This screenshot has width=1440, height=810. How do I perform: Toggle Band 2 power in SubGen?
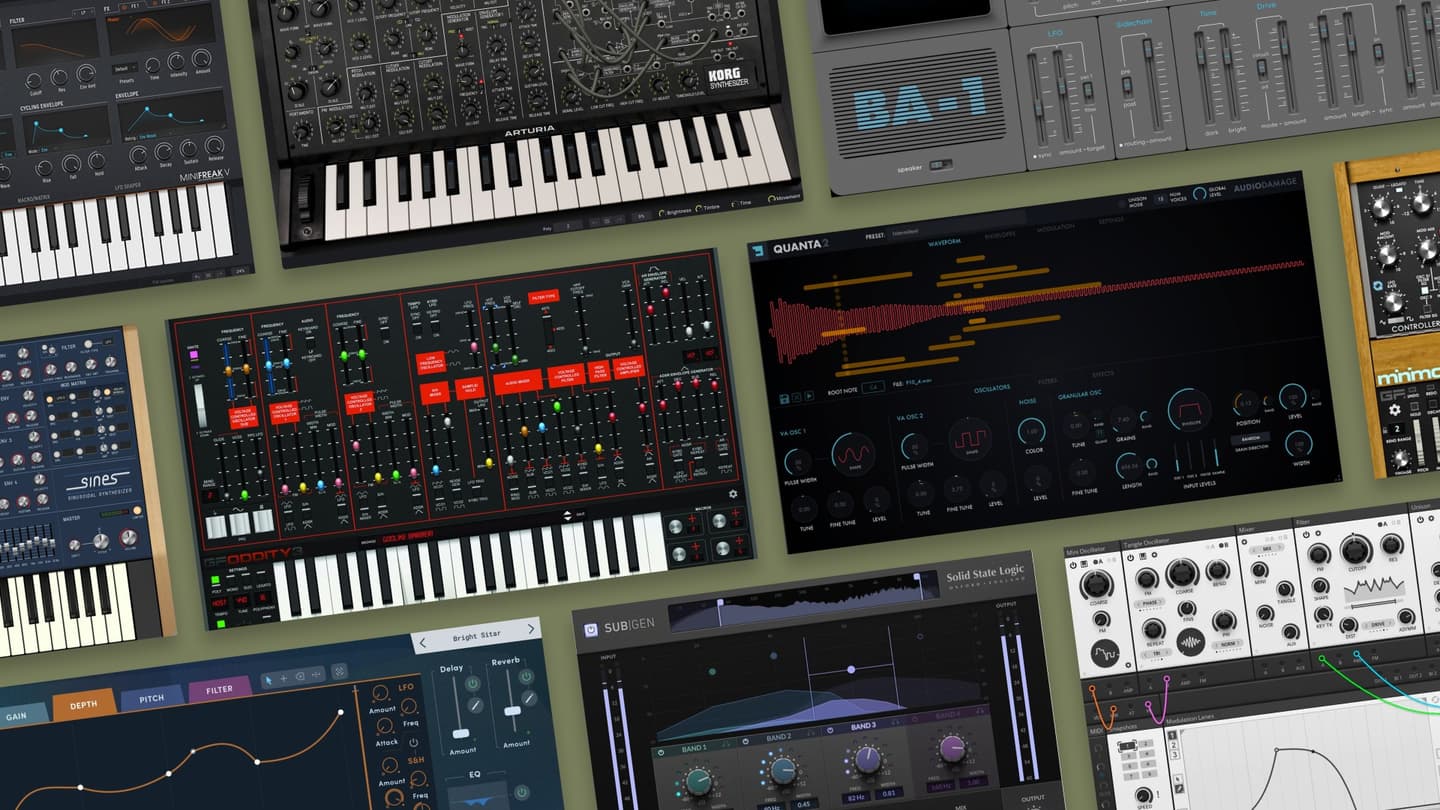[746, 741]
